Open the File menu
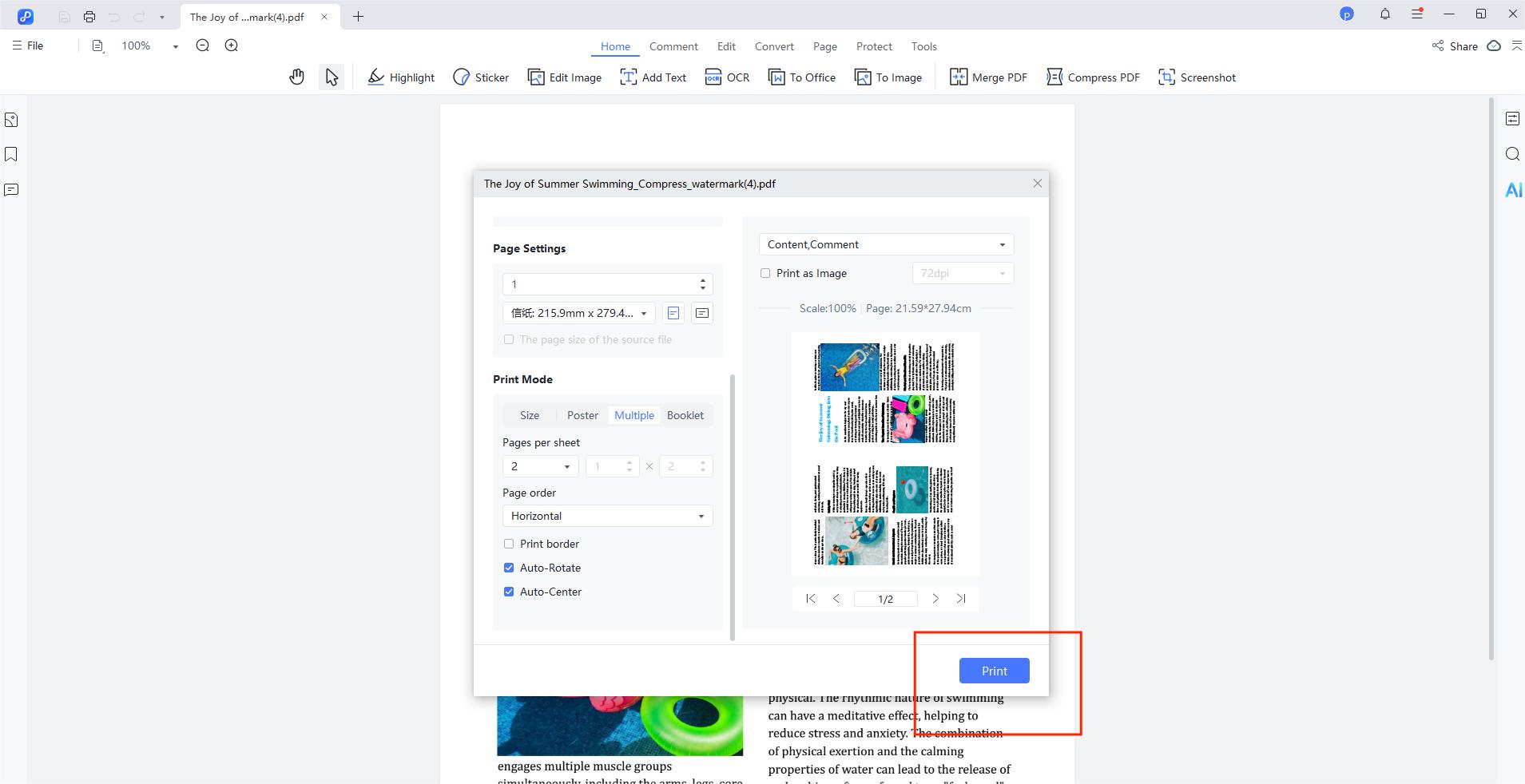Screen dimensions: 1525x784 pyautogui.click(x=28, y=46)
